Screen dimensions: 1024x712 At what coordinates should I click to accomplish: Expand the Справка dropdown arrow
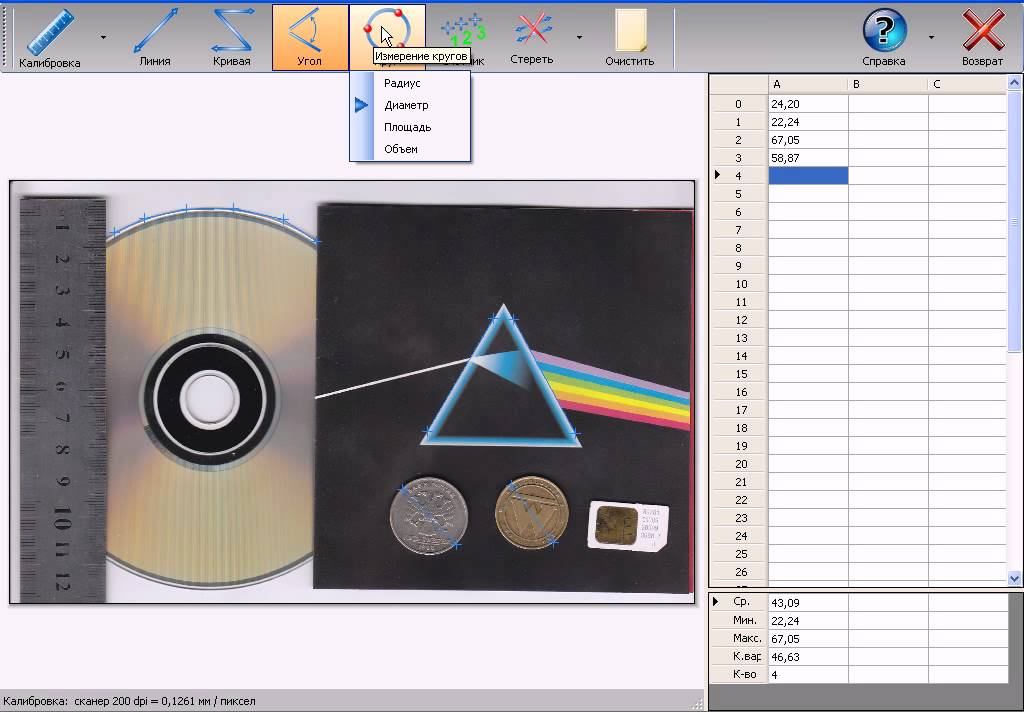931,38
